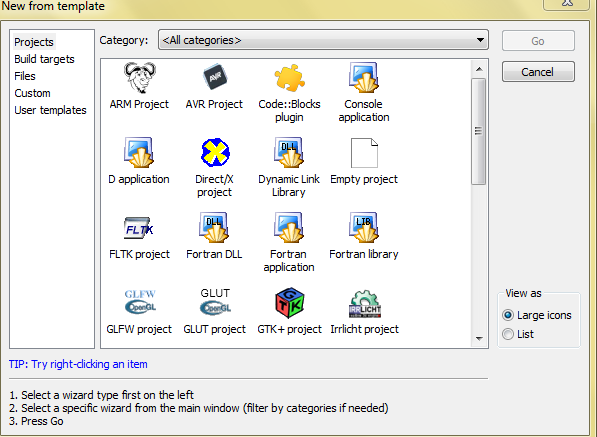Click the Cancel button
597x437 pixels.
538,72
